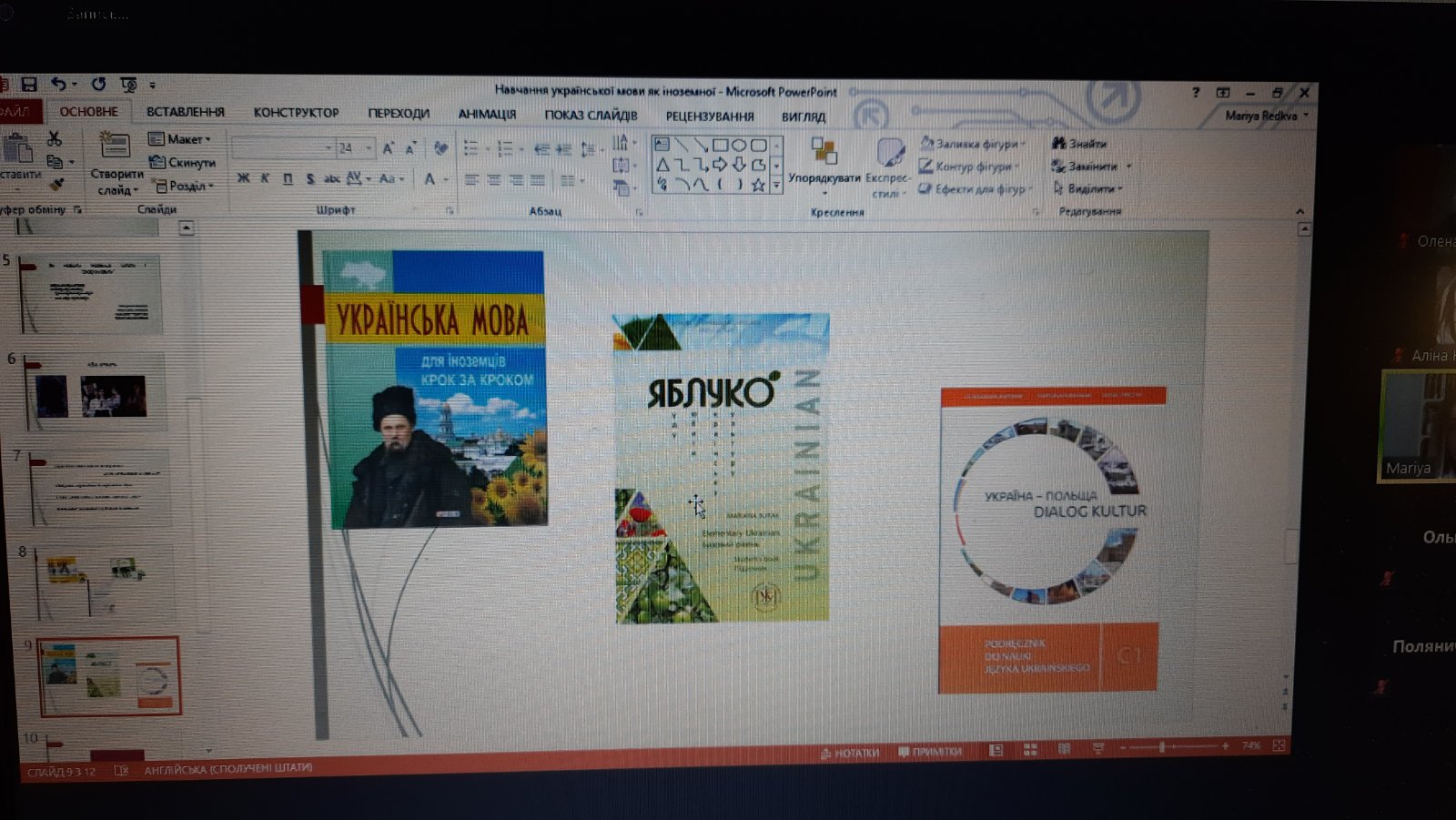Open Контур фігури shape outline dropdown
Viewport: 1456px width, 820px height.
[x=969, y=167]
